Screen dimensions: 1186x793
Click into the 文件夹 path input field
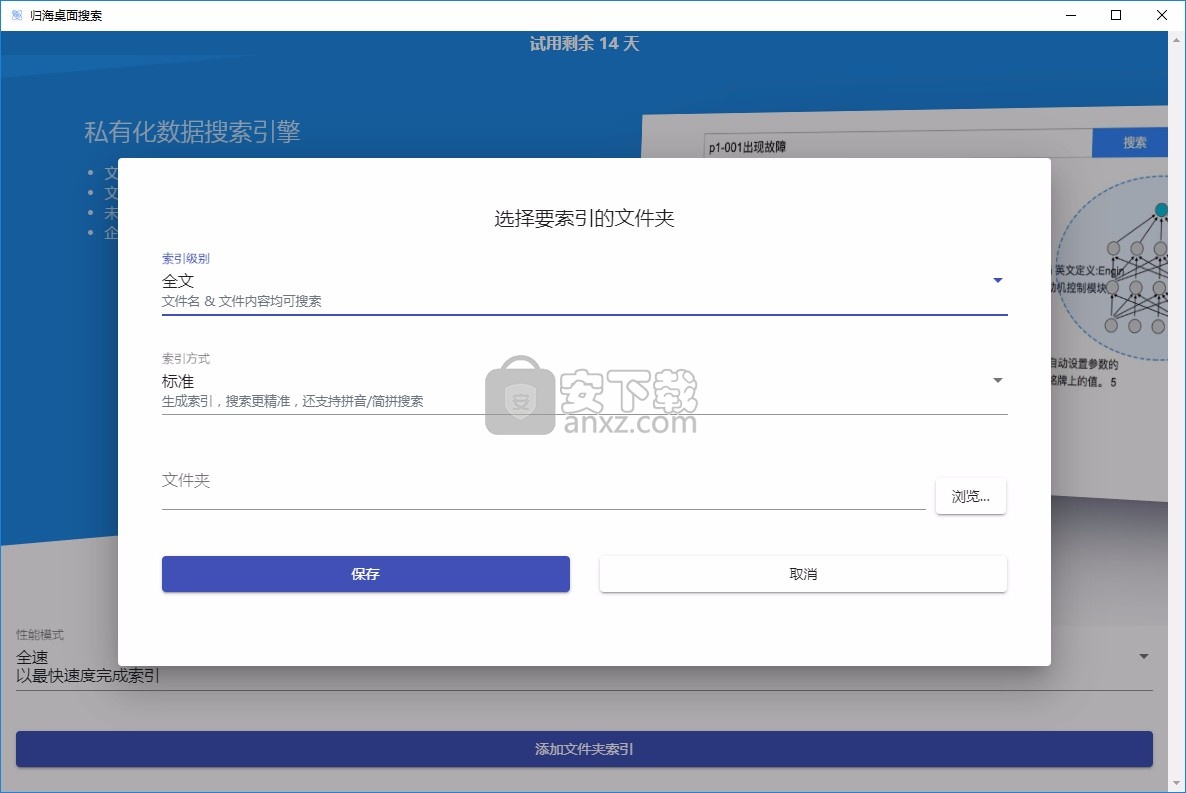tap(543, 490)
